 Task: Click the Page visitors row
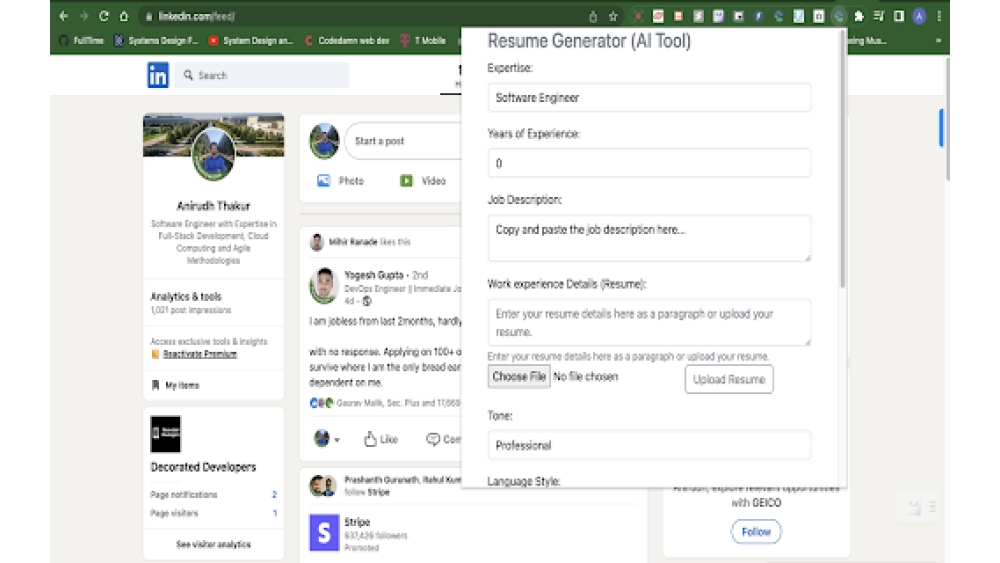(213, 513)
